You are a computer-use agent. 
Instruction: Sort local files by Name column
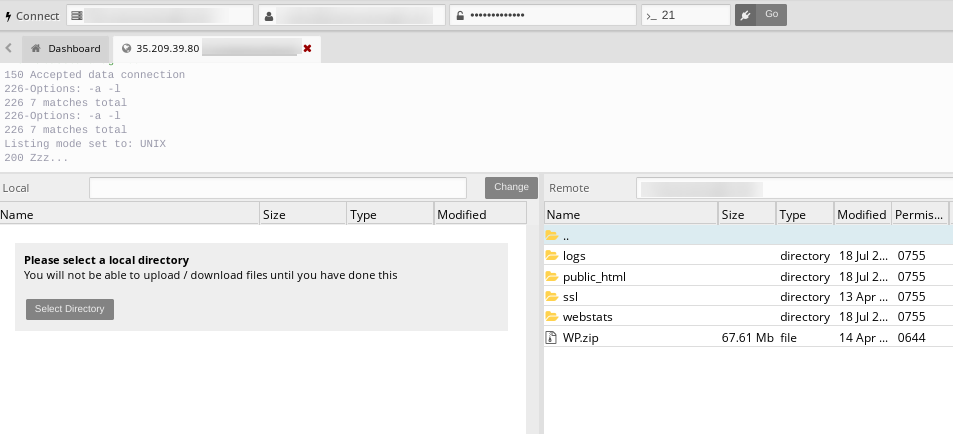coord(129,214)
